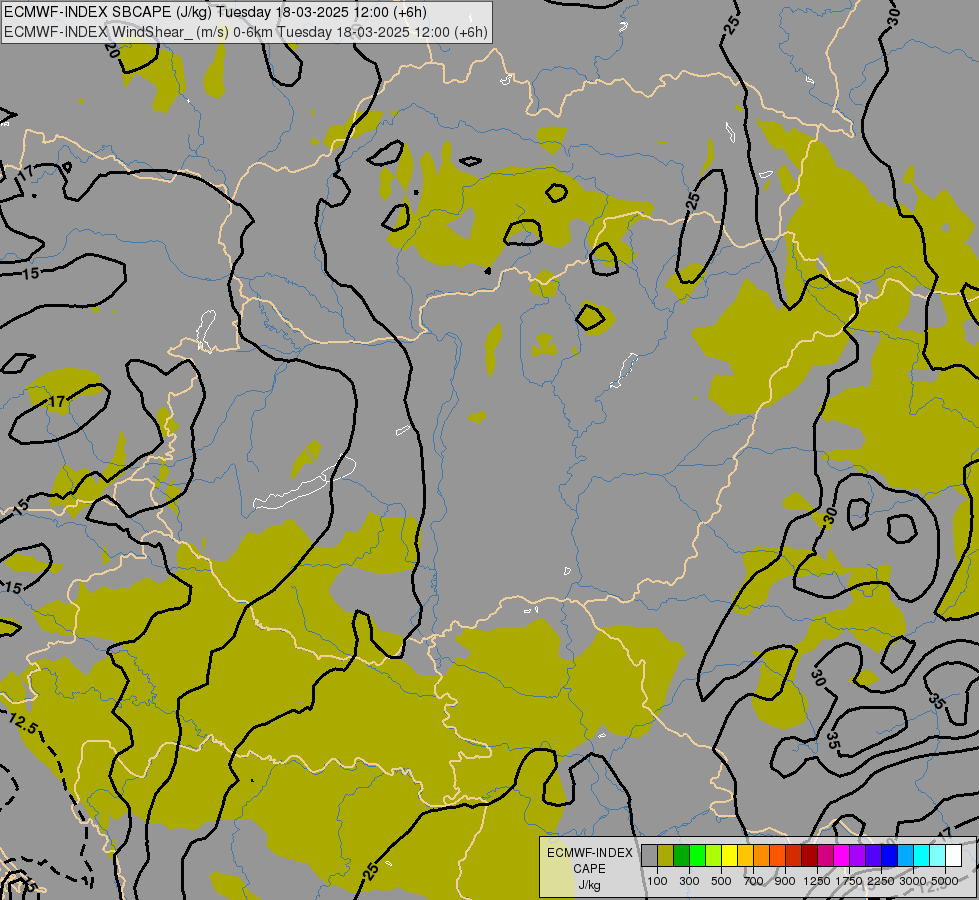Click the SBCAPE title line in the header

[x=215, y=12]
